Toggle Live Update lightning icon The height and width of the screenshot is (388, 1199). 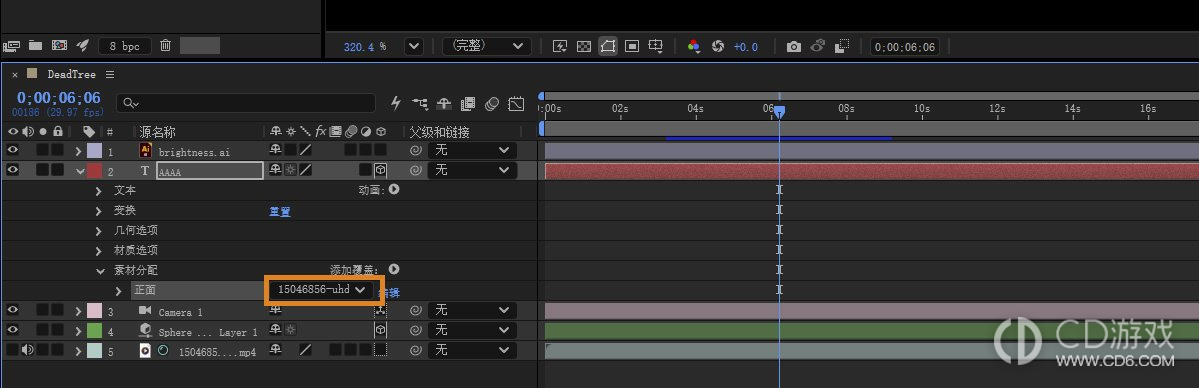(x=395, y=103)
